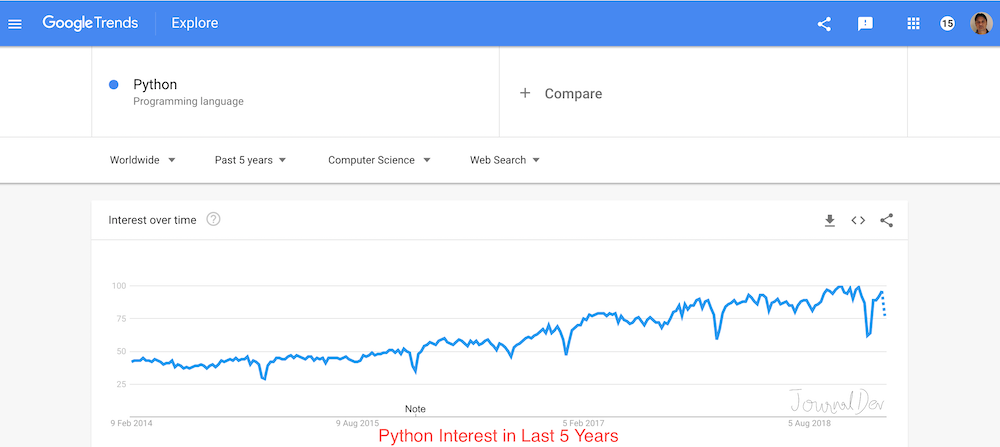Click the share icon in header

coord(824,24)
